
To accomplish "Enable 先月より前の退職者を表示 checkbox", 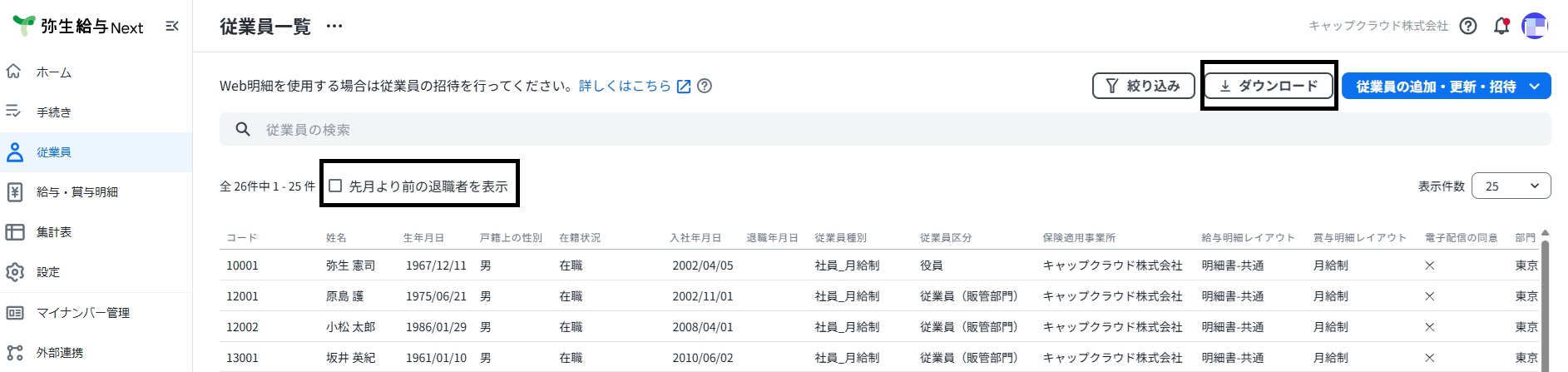I will click(x=335, y=186).
